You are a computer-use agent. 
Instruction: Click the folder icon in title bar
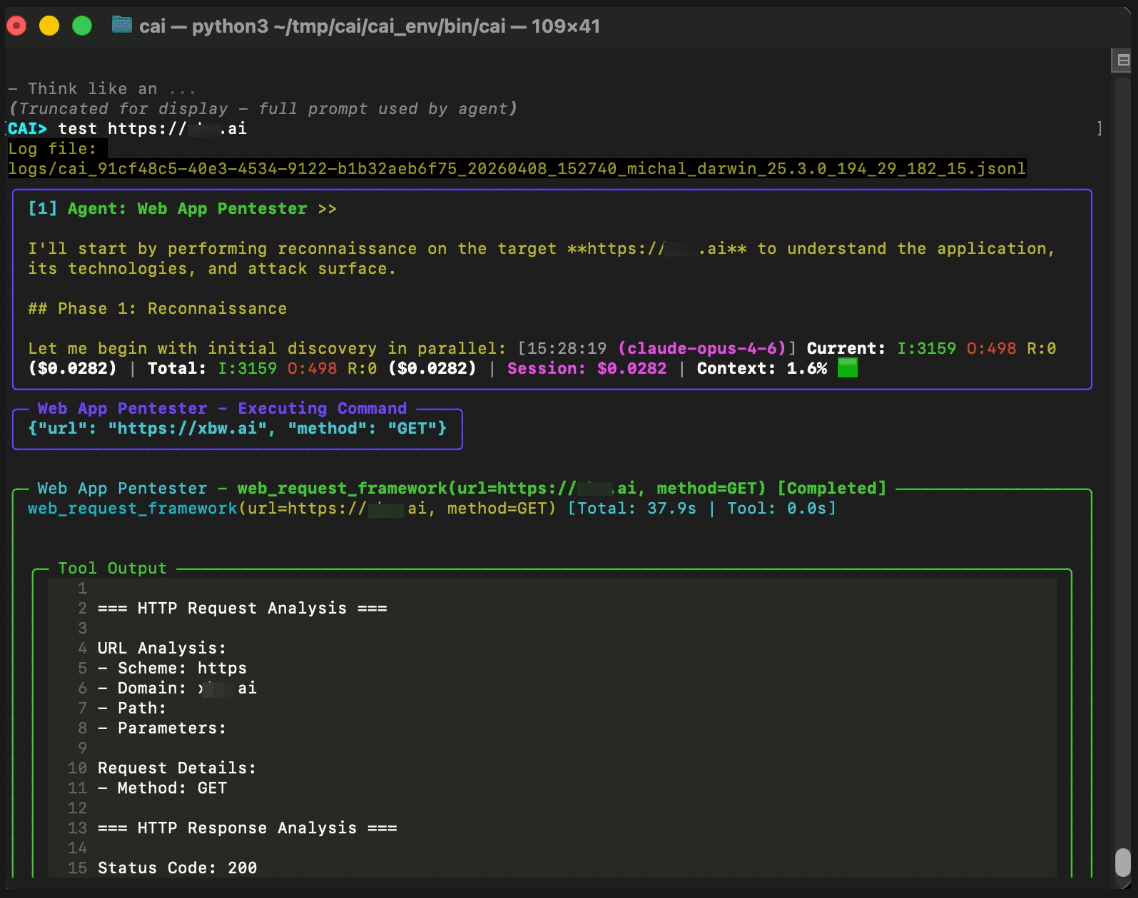coord(122,25)
